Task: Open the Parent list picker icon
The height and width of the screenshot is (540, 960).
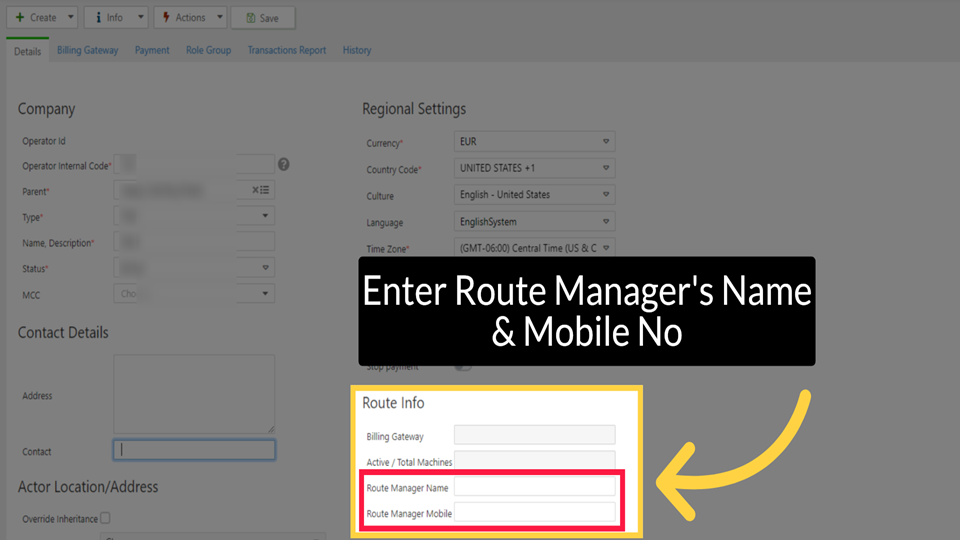Action: (265, 190)
